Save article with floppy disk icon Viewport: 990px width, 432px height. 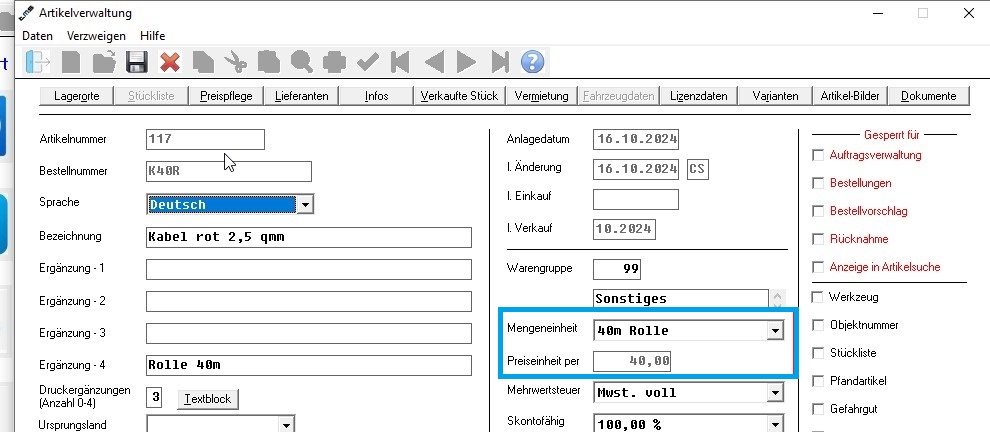click(136, 62)
